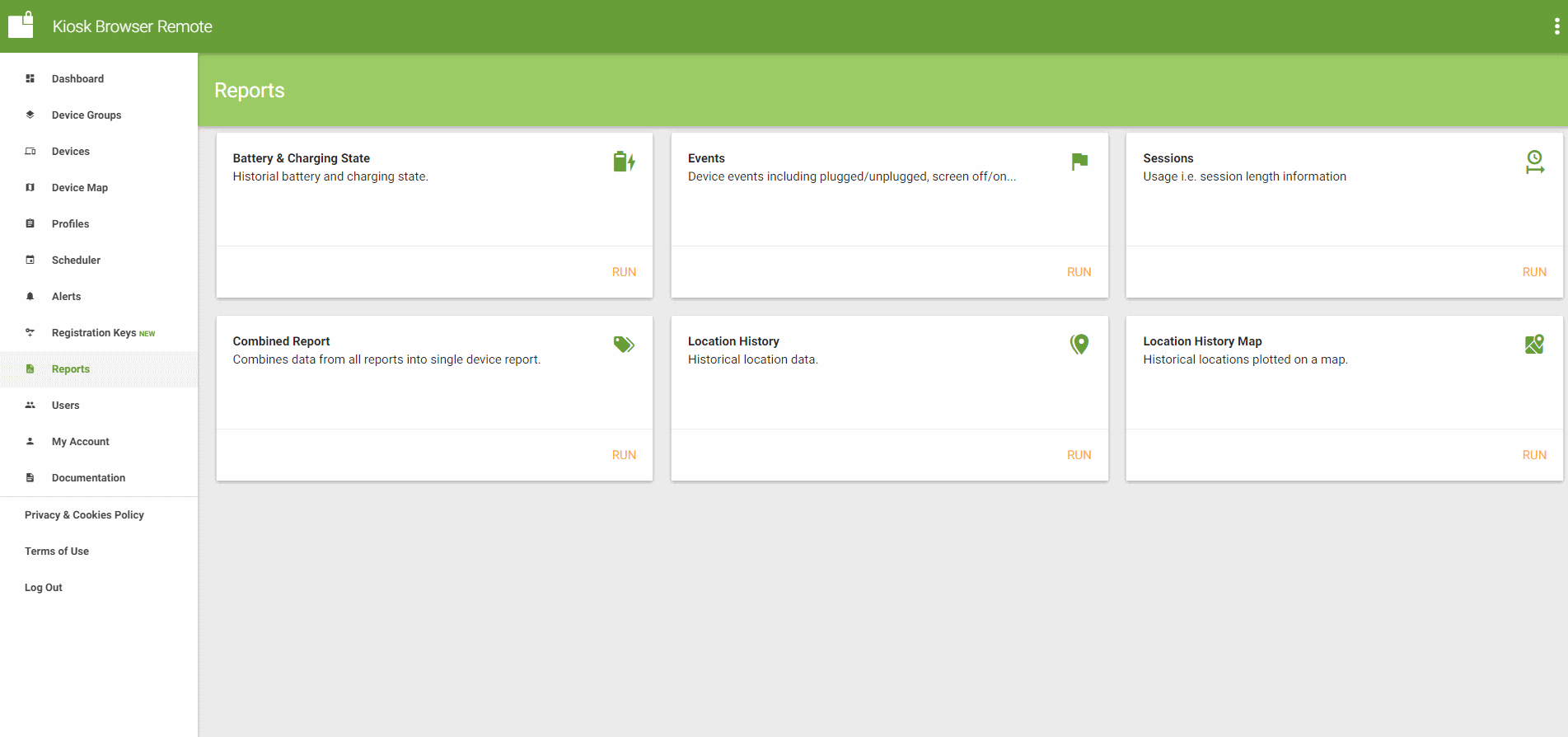Image resolution: width=1568 pixels, height=737 pixels.
Task: Open the three-dot overflow menu
Action: click(1556, 26)
